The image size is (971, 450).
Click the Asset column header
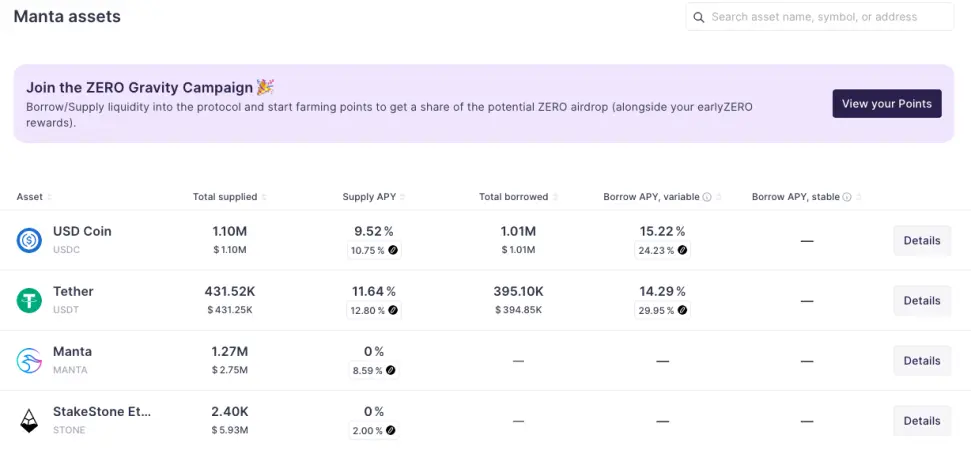[30, 197]
